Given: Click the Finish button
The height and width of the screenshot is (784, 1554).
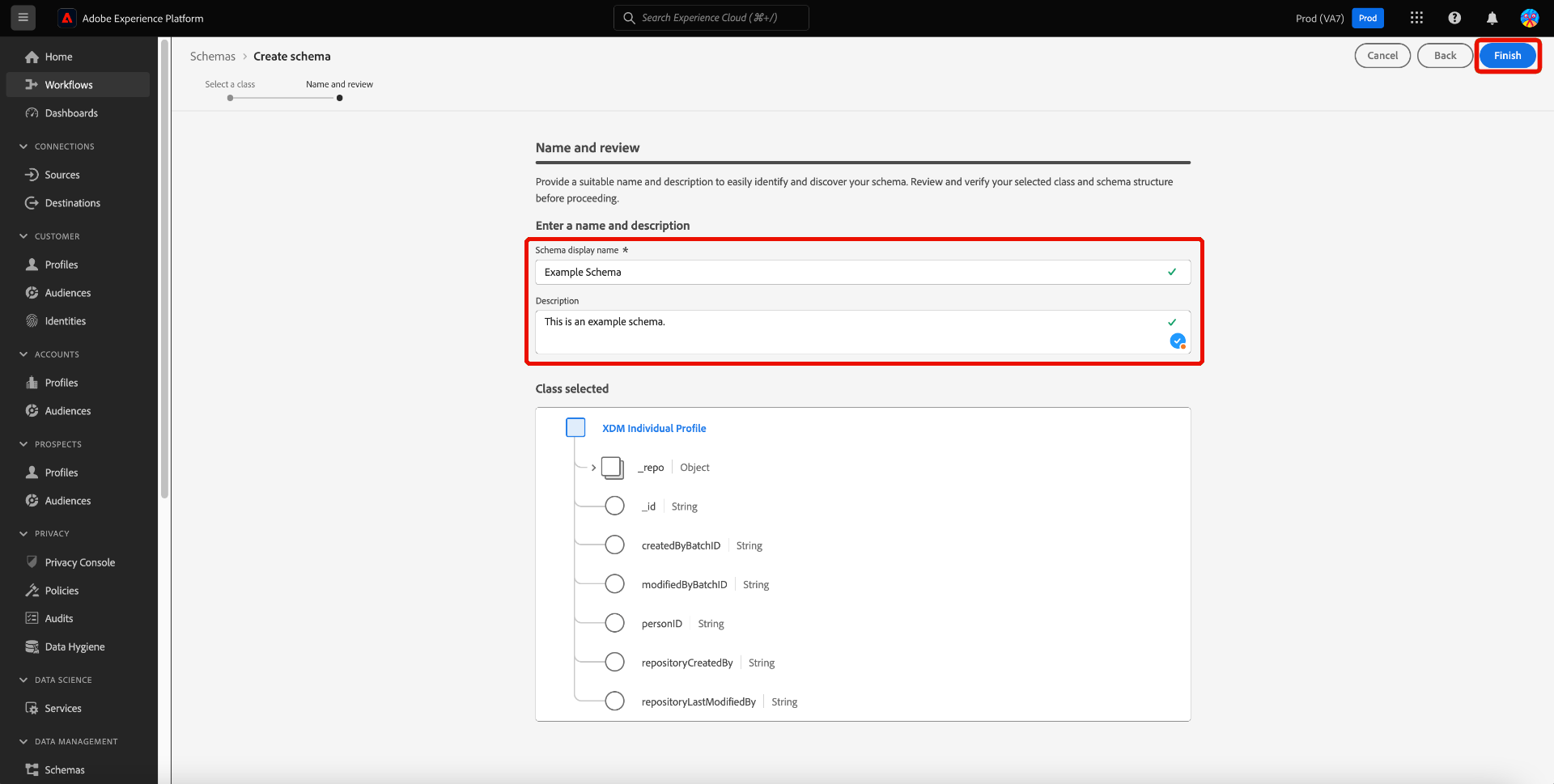Looking at the screenshot, I should tap(1507, 56).
